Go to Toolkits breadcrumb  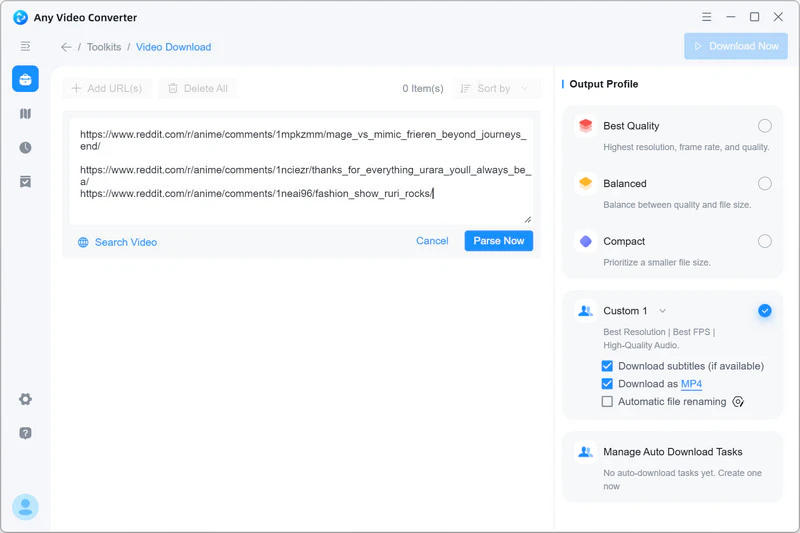(x=104, y=47)
